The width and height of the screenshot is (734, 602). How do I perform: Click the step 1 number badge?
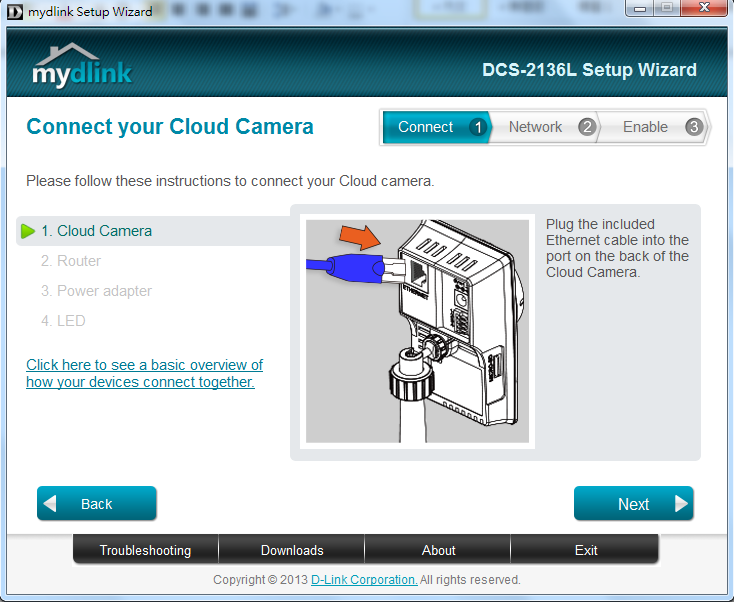478,127
